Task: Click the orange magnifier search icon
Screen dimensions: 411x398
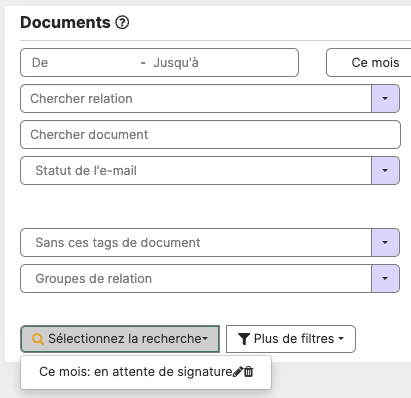Action: [x=38, y=339]
